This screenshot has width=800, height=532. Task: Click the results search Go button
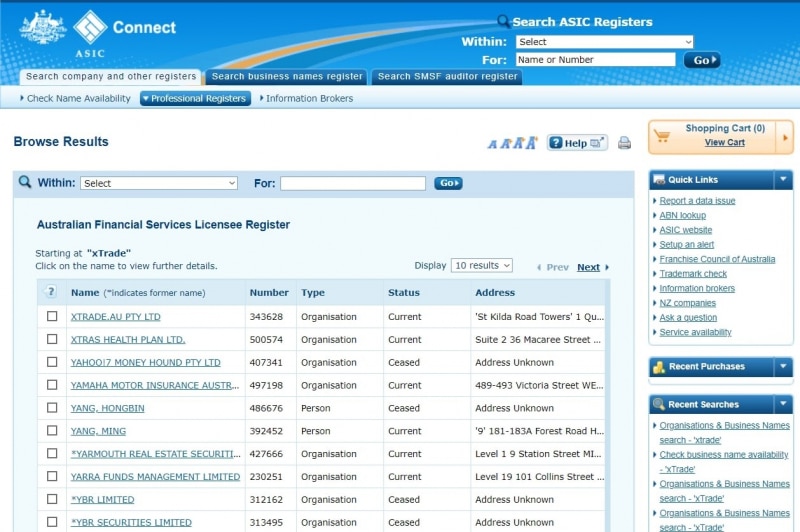448,183
